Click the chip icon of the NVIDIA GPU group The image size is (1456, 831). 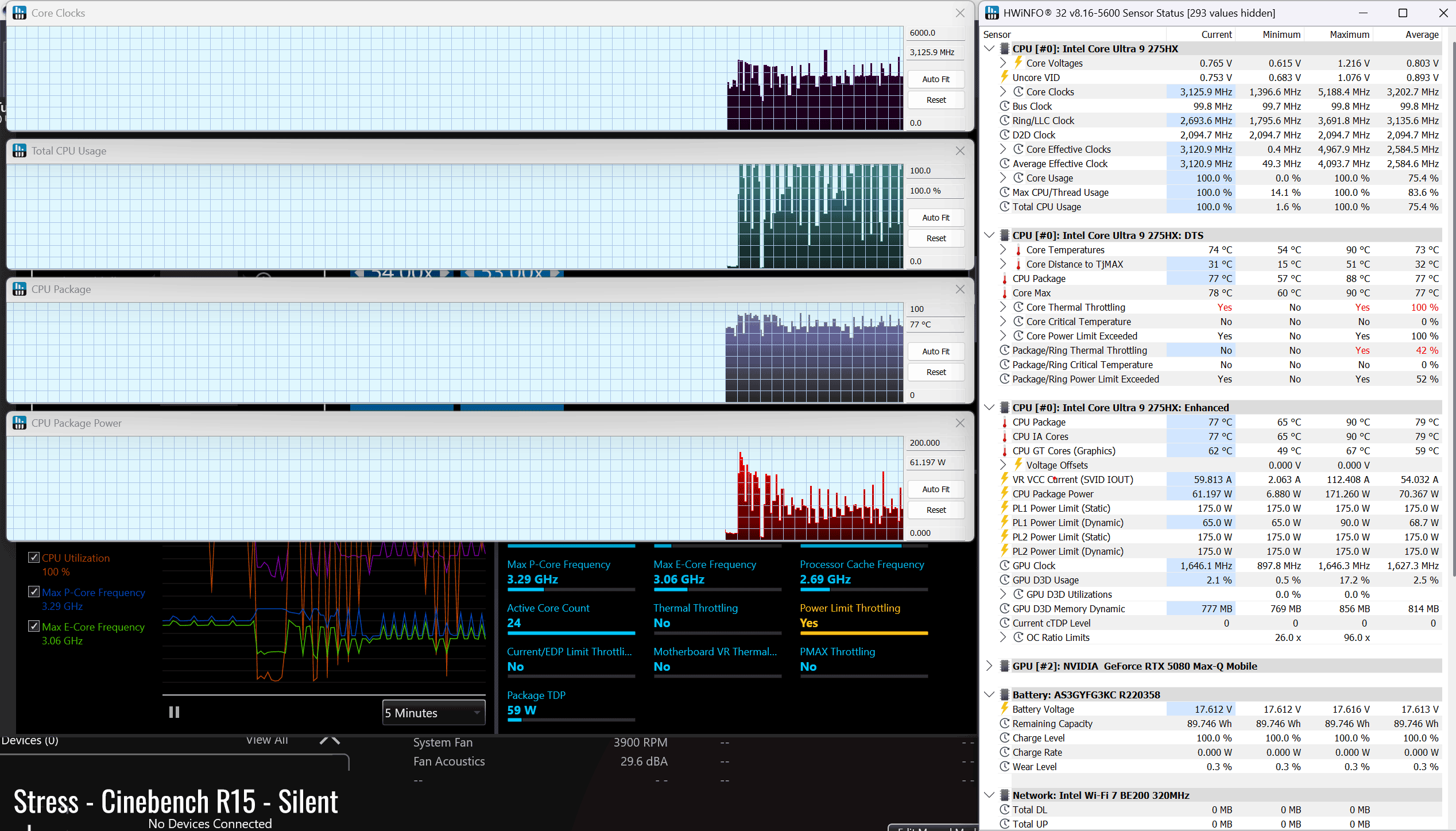click(1005, 666)
